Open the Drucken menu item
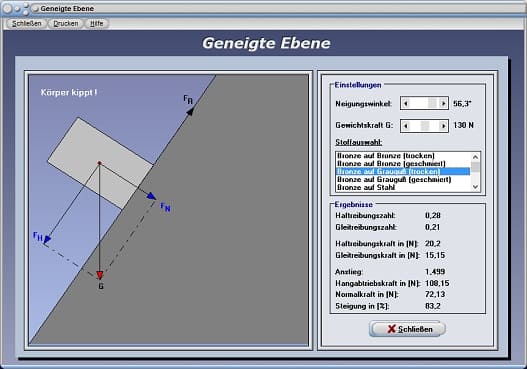This screenshot has width=527, height=369. click(x=66, y=24)
